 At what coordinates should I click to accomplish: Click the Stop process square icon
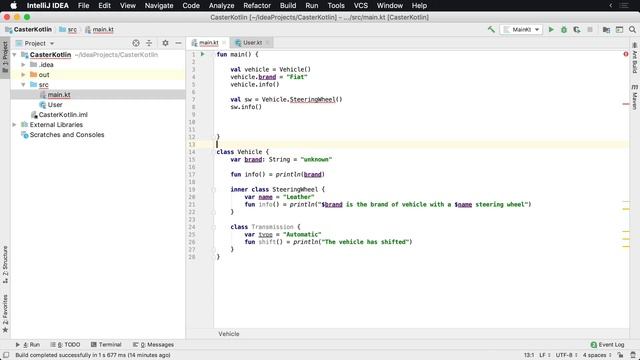coord(590,29)
